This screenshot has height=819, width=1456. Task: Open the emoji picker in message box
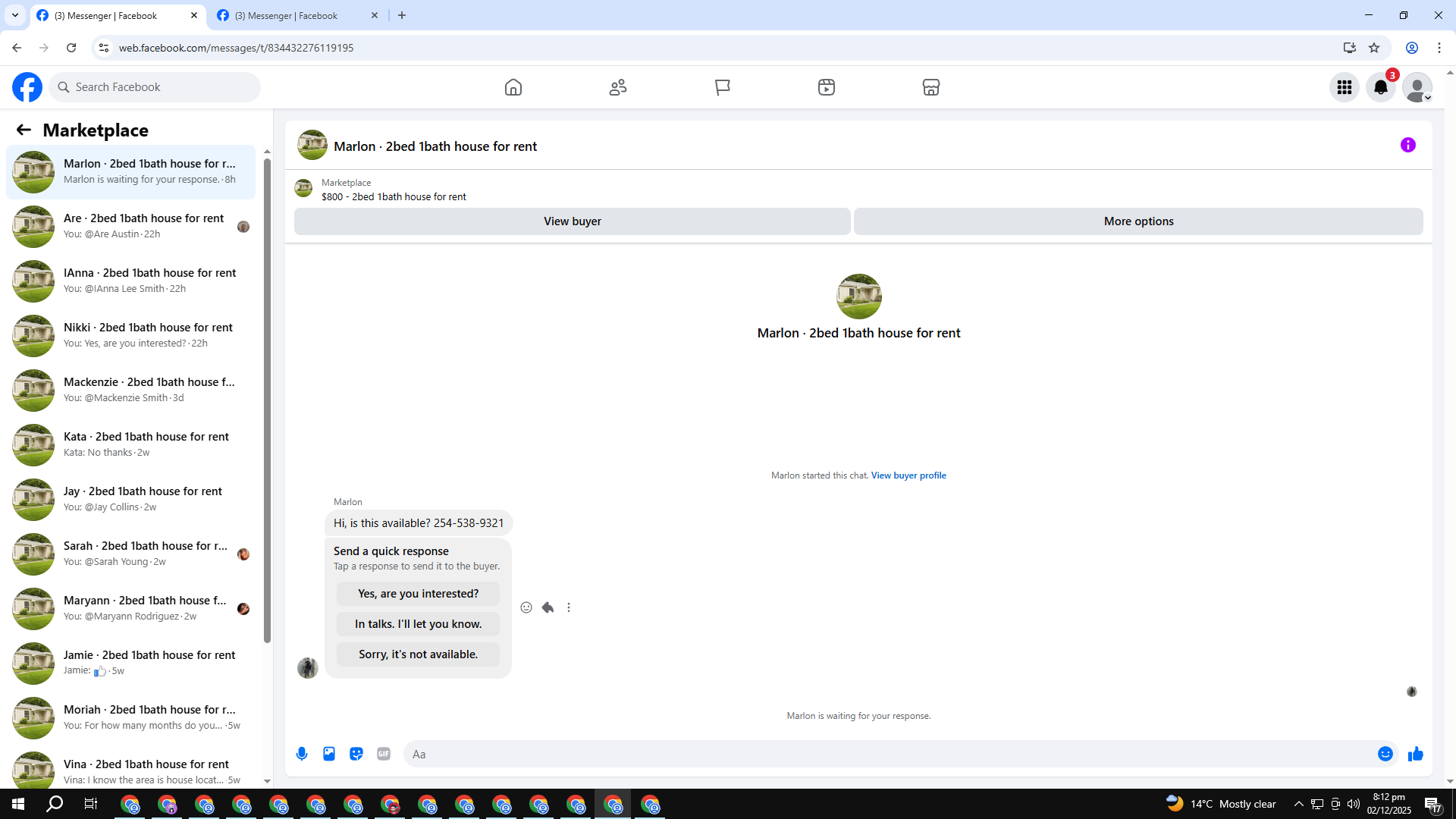point(1385,754)
